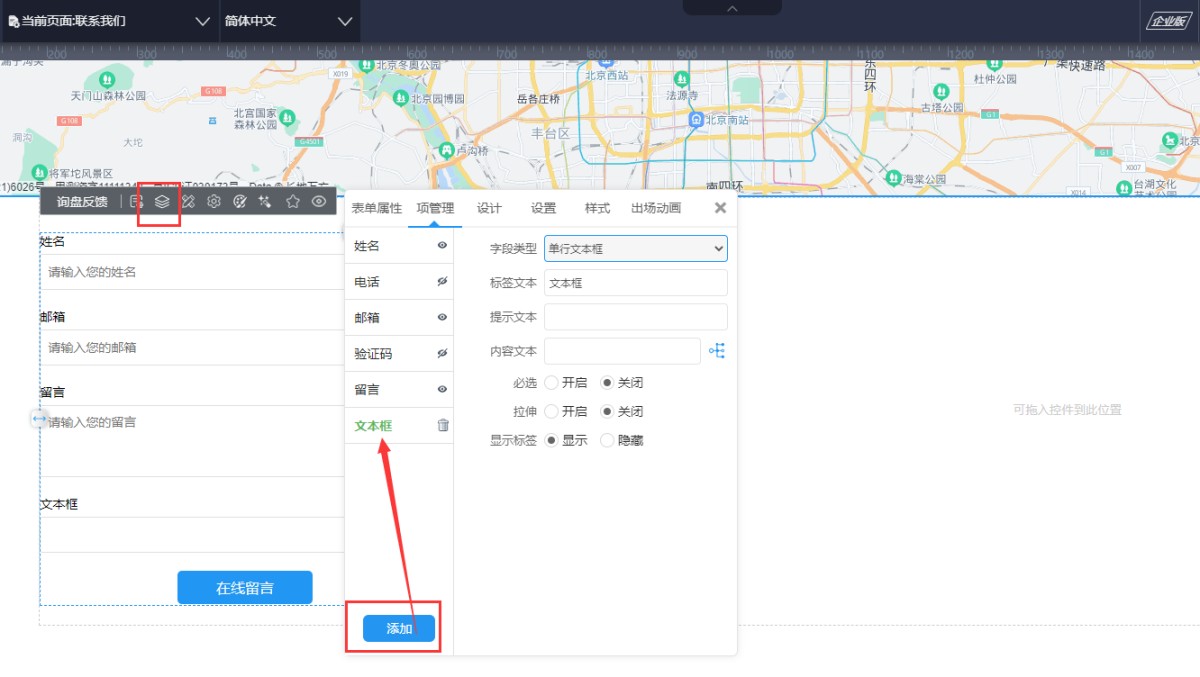Click the 添加 button
This screenshot has height=677, width=1200.
click(399, 628)
